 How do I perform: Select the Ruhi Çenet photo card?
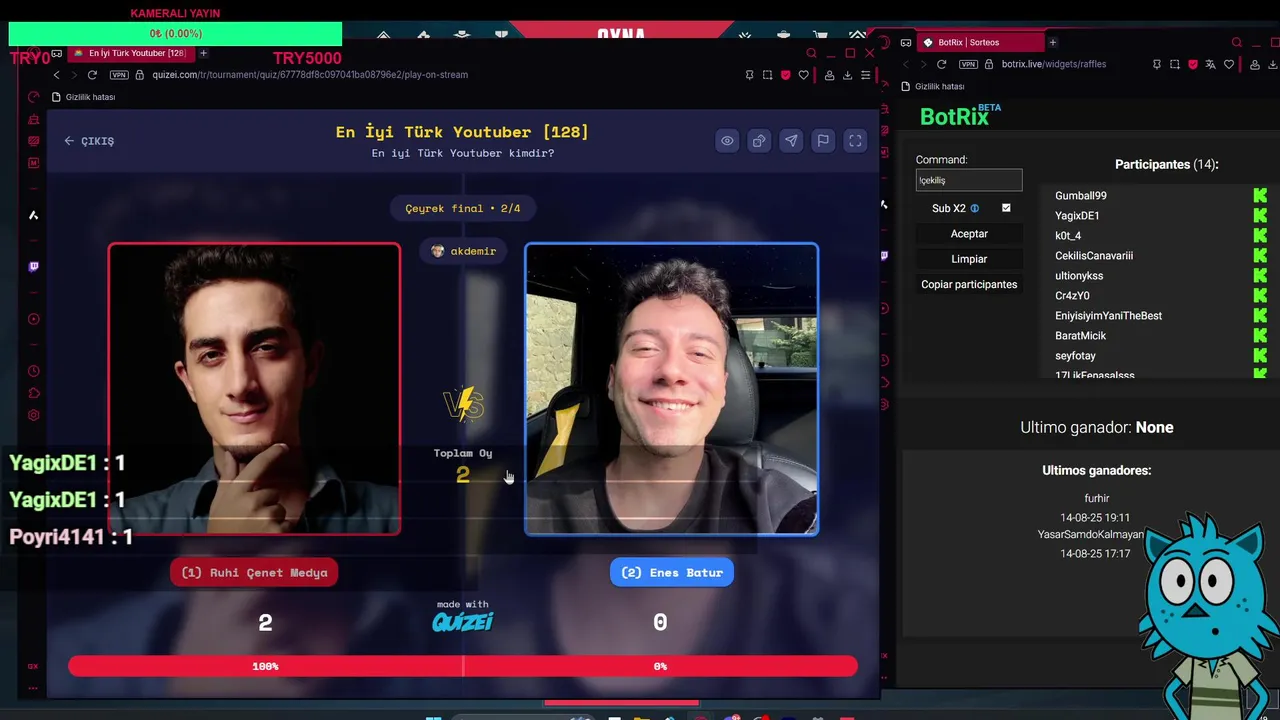(254, 389)
